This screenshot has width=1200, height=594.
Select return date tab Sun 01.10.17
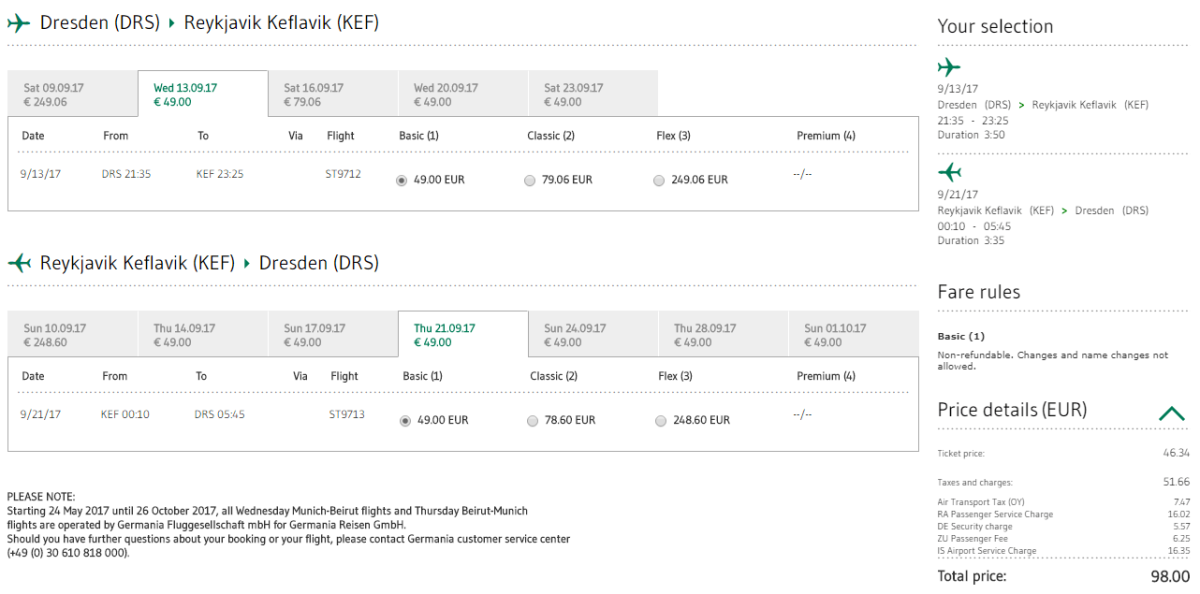[853, 335]
